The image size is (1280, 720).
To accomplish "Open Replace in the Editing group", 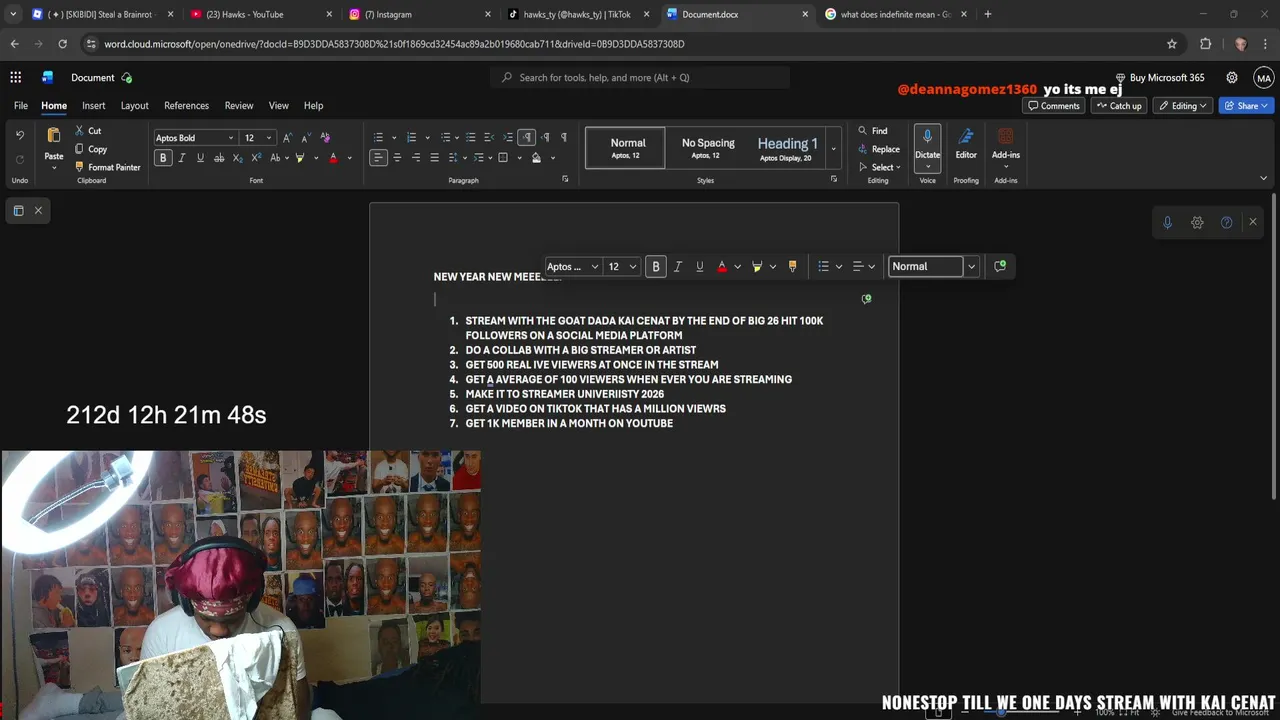I will (x=879, y=149).
